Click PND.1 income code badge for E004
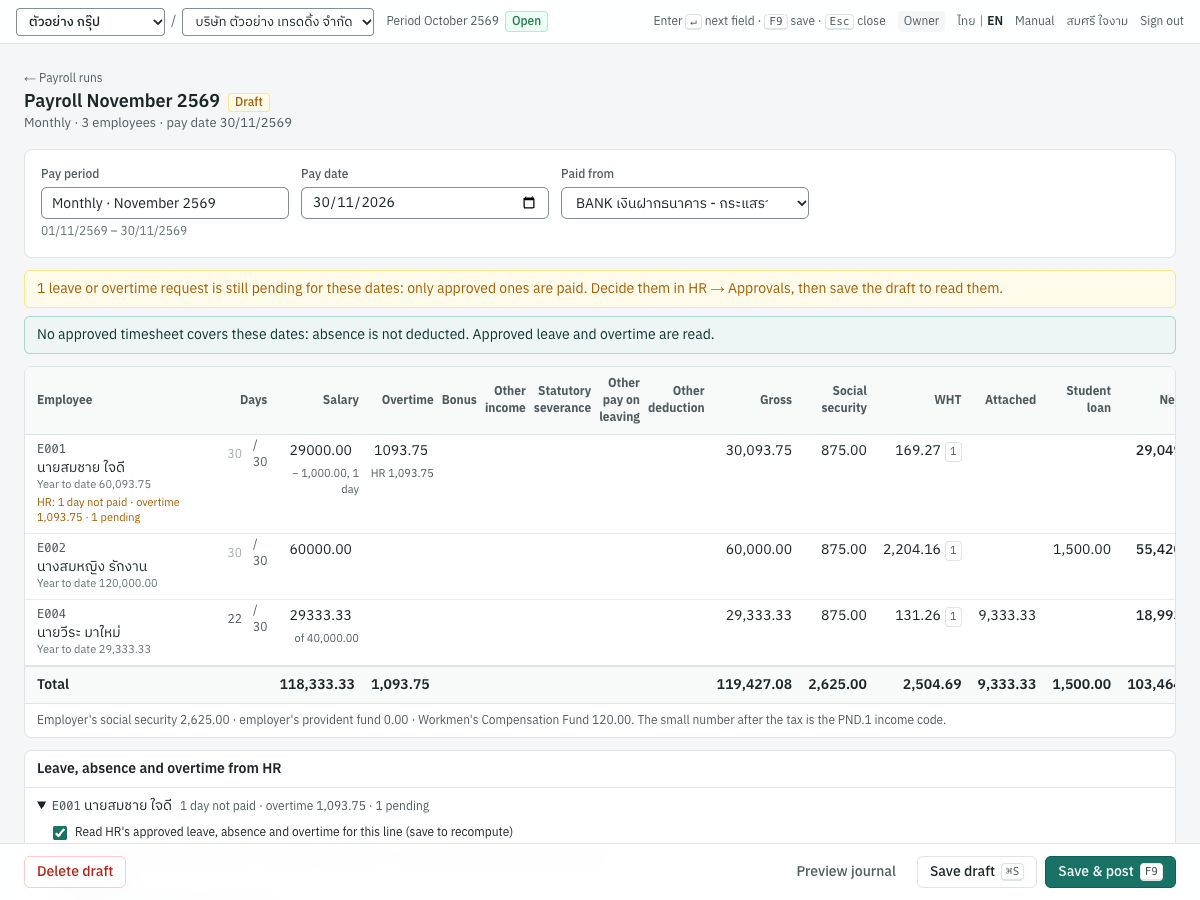This screenshot has width=1200, height=900. pyautogui.click(x=953, y=616)
